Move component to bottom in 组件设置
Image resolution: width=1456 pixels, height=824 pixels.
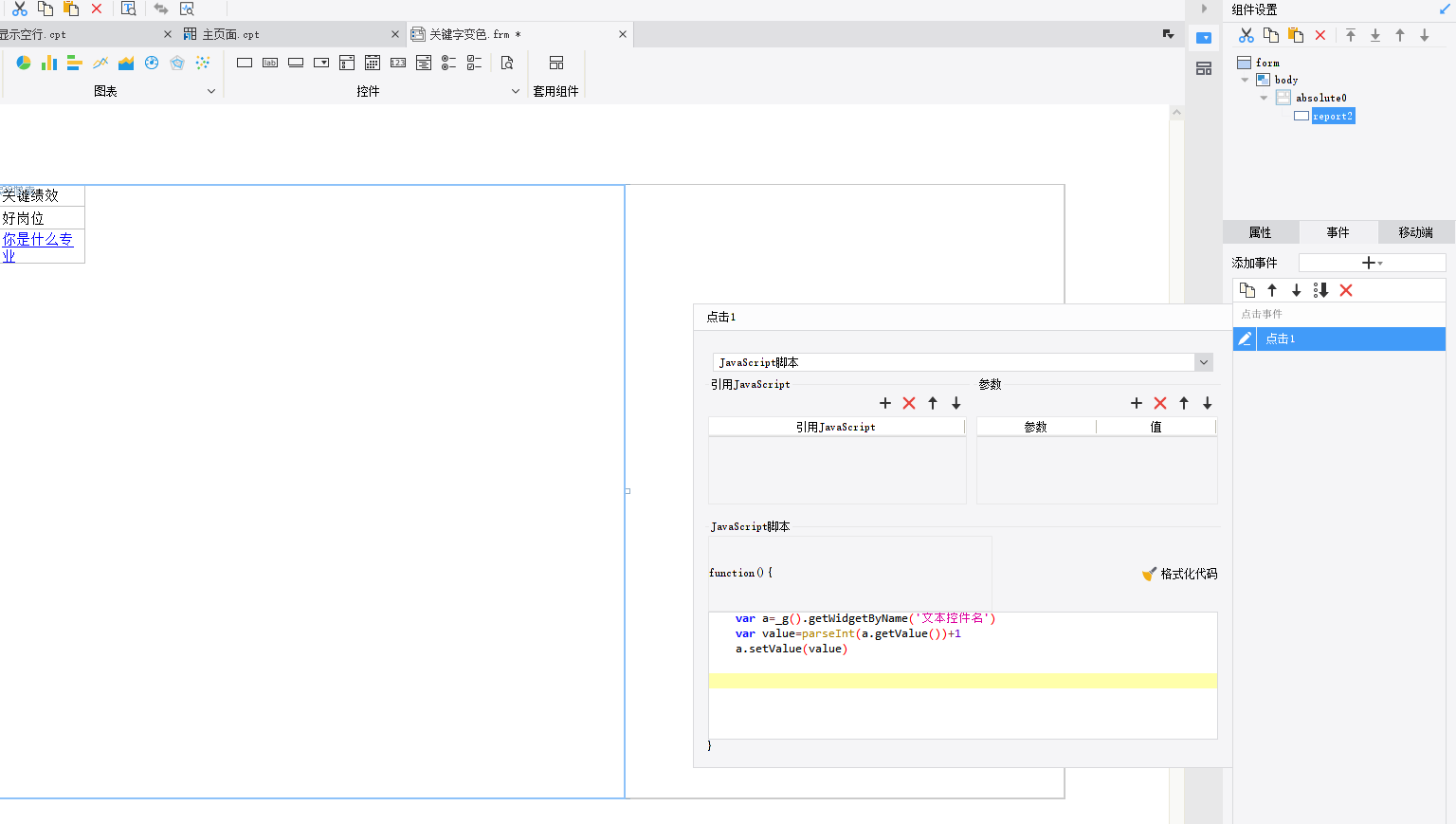tap(1375, 35)
